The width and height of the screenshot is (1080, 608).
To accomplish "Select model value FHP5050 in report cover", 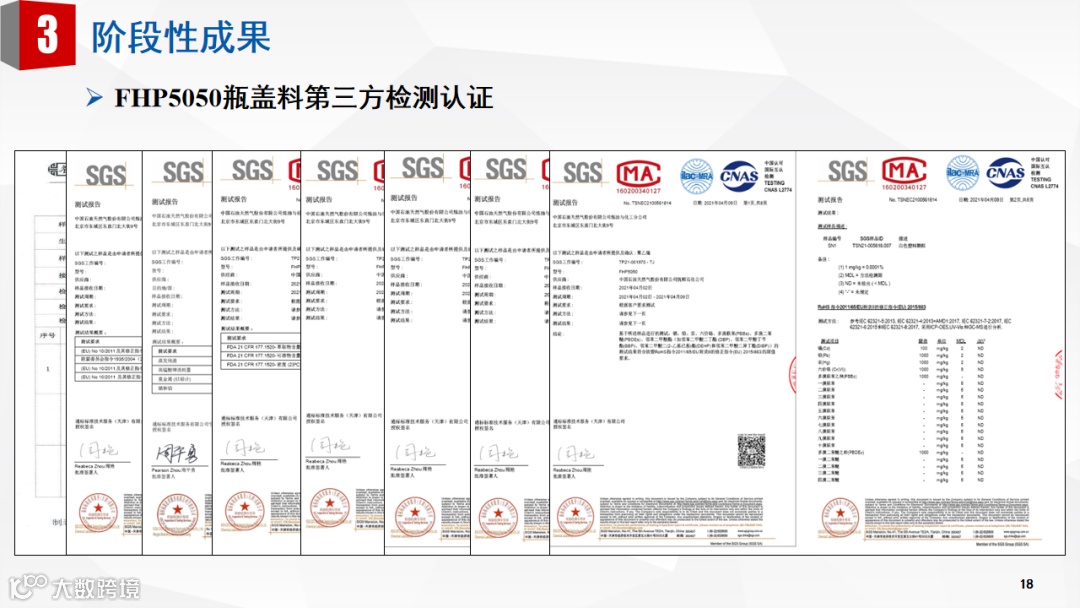I will 628,272.
